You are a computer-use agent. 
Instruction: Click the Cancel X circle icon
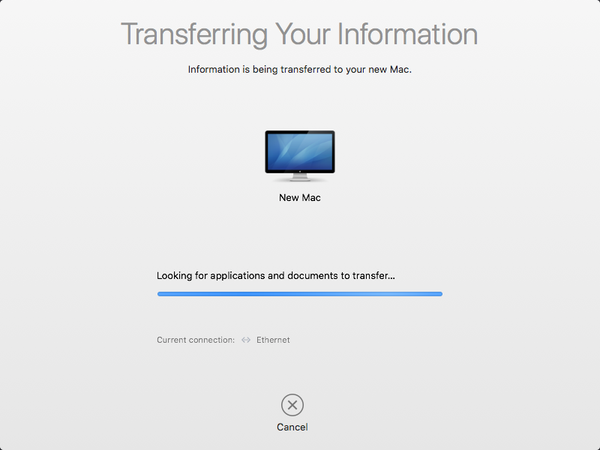pyautogui.click(x=292, y=405)
